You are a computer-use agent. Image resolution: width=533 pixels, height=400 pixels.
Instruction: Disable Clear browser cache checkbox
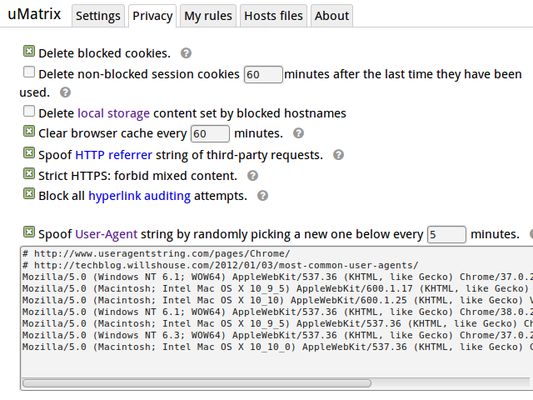click(x=29, y=131)
